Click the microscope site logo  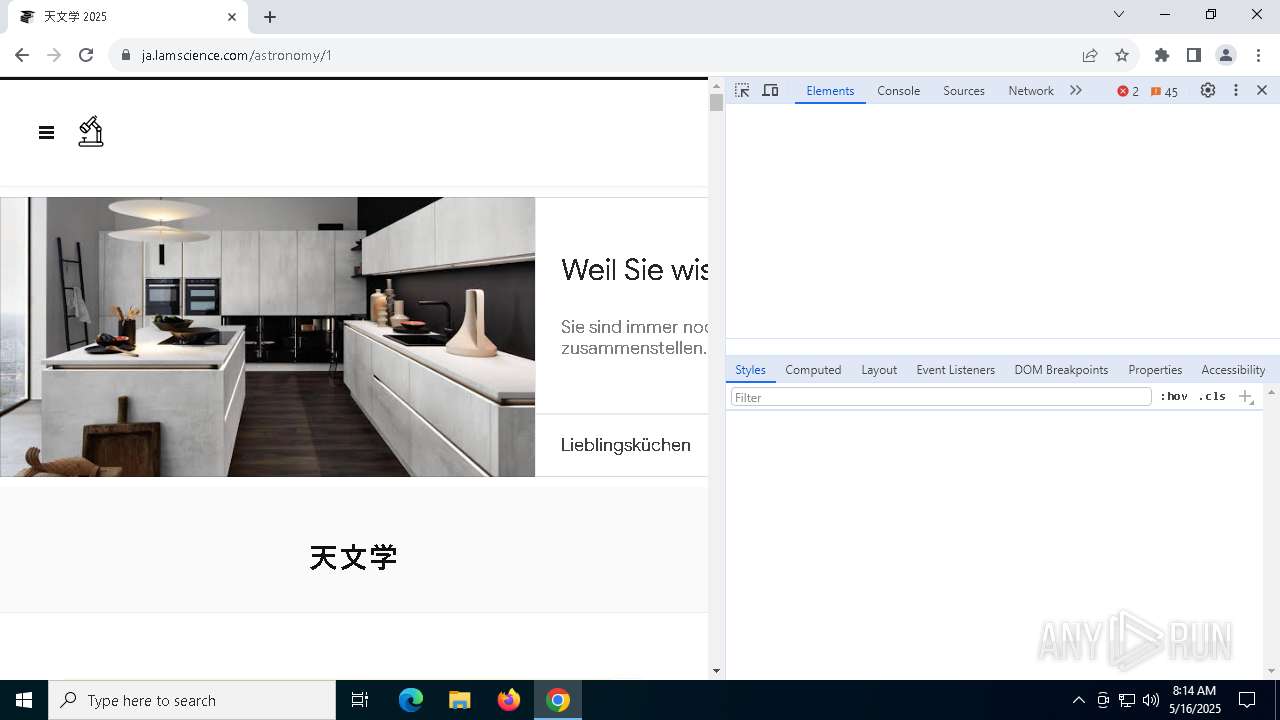(x=91, y=132)
